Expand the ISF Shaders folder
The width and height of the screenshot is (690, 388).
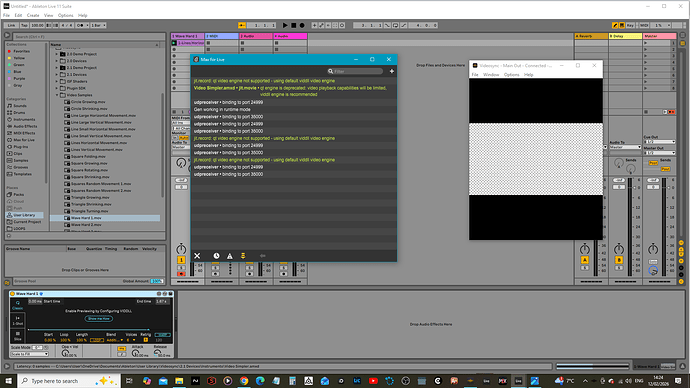pyautogui.click(x=57, y=81)
